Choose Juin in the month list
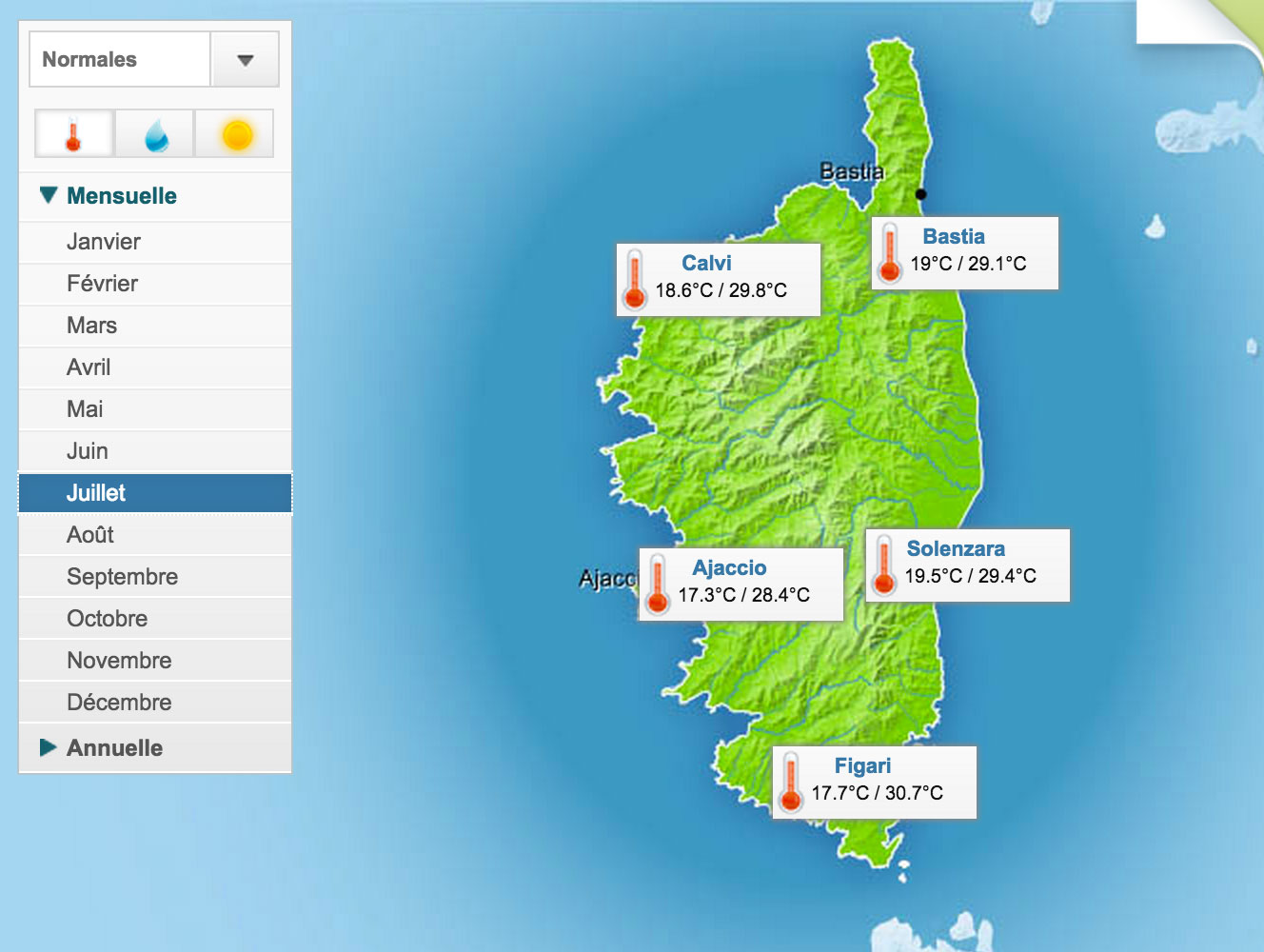The width and height of the screenshot is (1264, 952). (x=155, y=451)
